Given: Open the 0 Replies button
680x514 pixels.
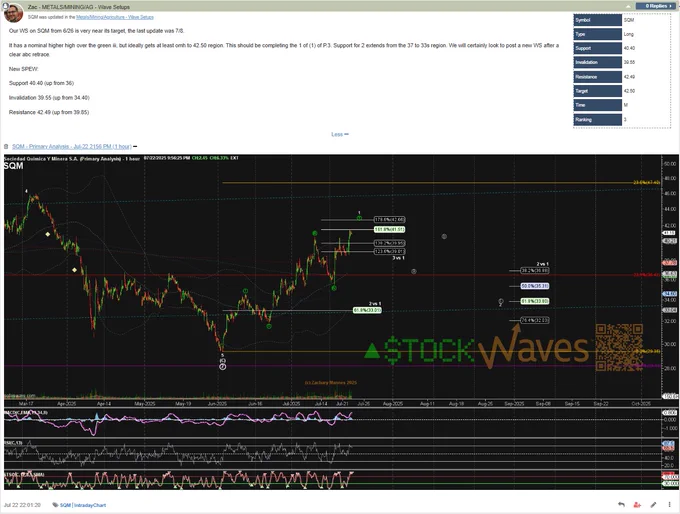Looking at the screenshot, I should coord(656,6).
